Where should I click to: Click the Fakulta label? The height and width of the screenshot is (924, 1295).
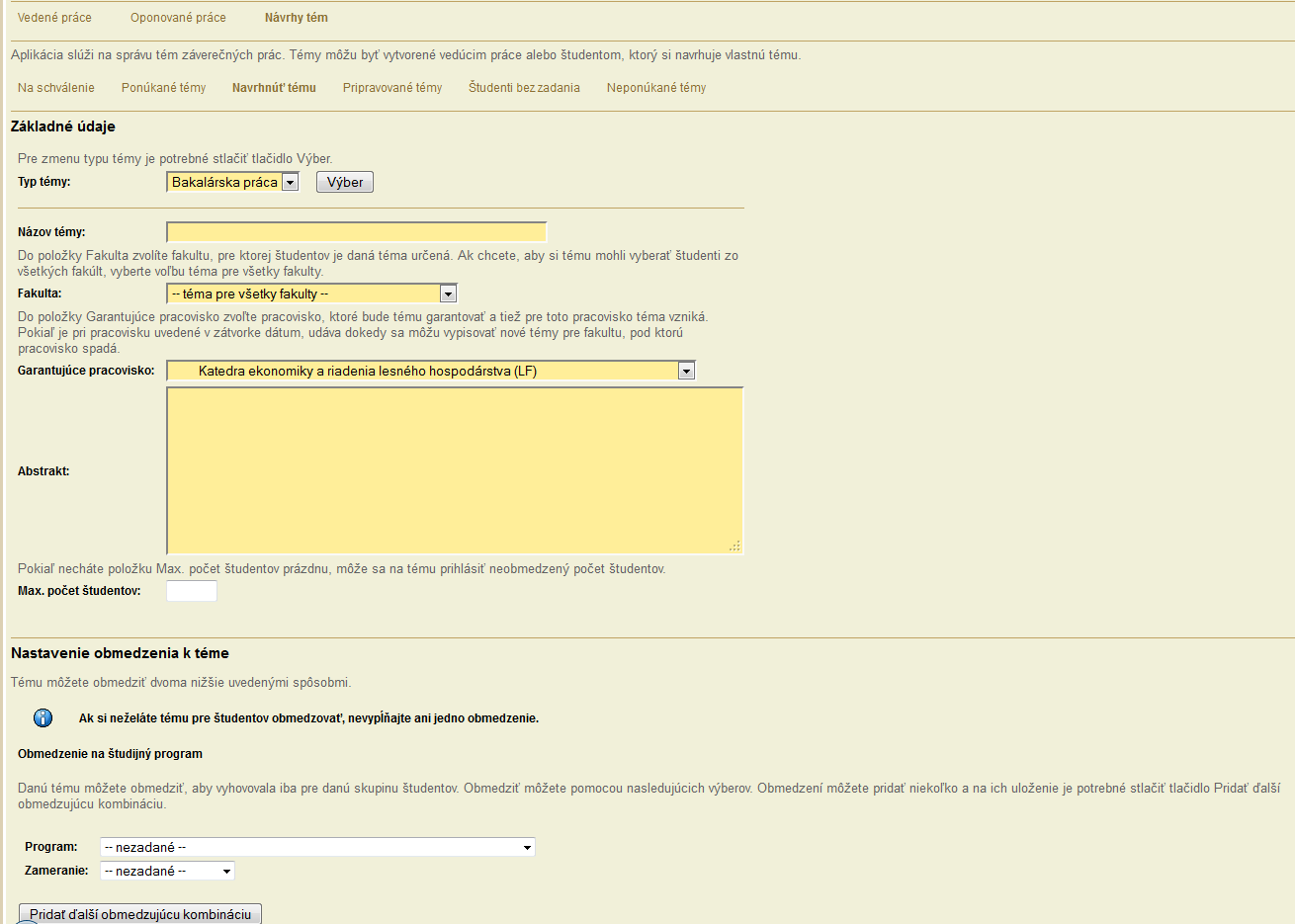[40, 294]
